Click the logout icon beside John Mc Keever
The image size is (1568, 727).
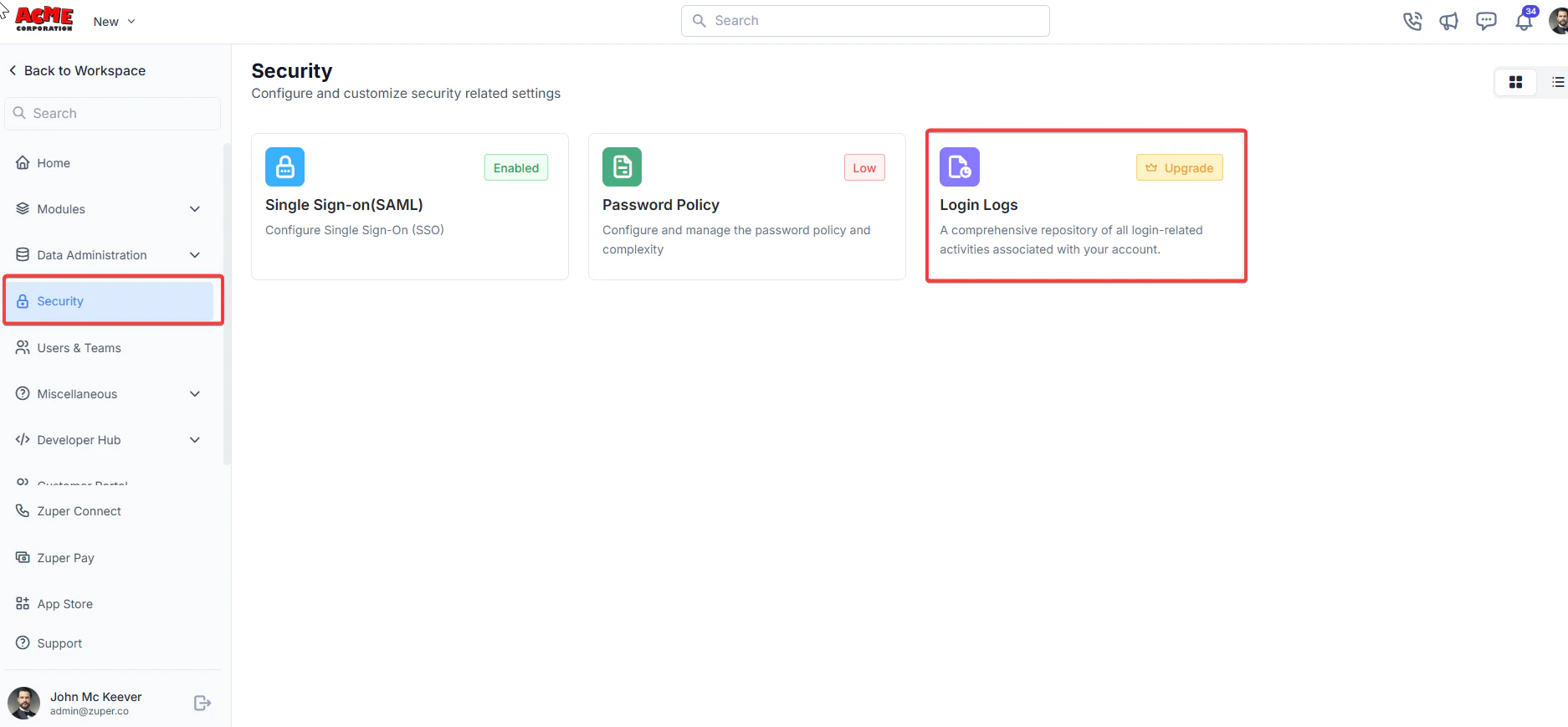coord(202,703)
